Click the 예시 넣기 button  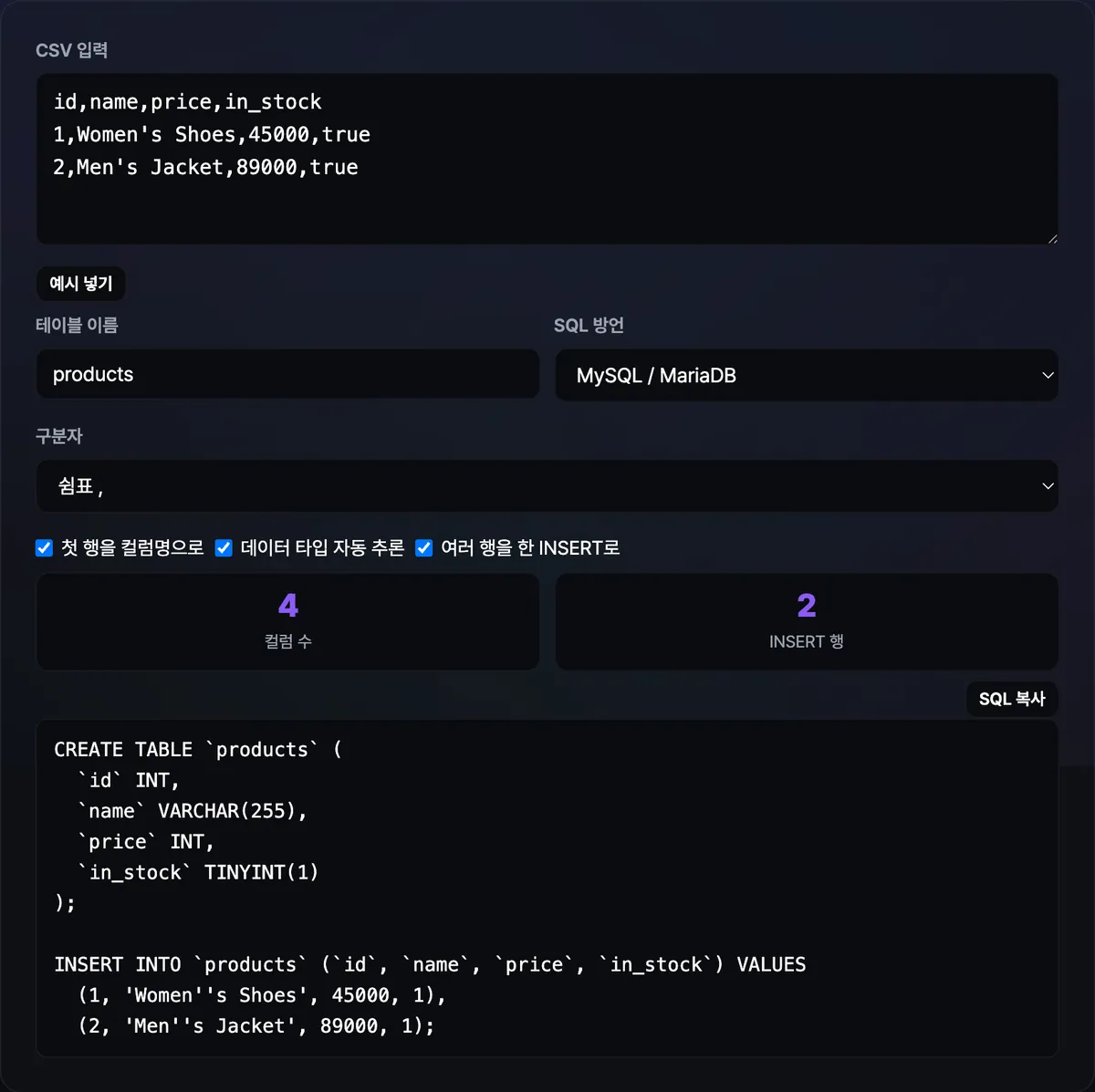tap(80, 284)
